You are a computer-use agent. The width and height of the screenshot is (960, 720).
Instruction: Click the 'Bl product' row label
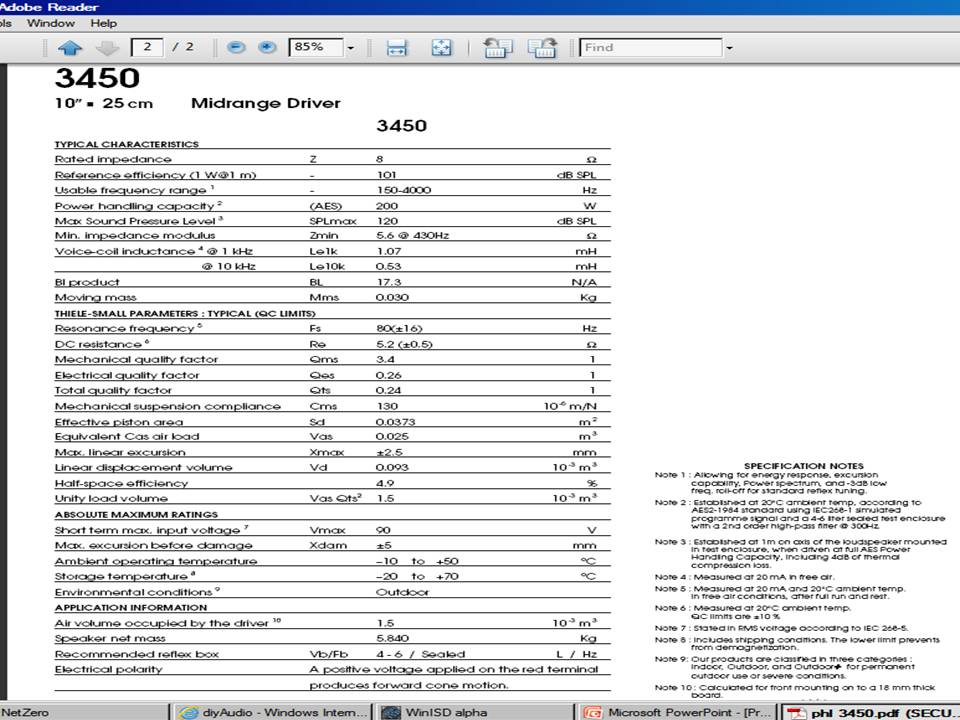pyautogui.click(x=87, y=282)
